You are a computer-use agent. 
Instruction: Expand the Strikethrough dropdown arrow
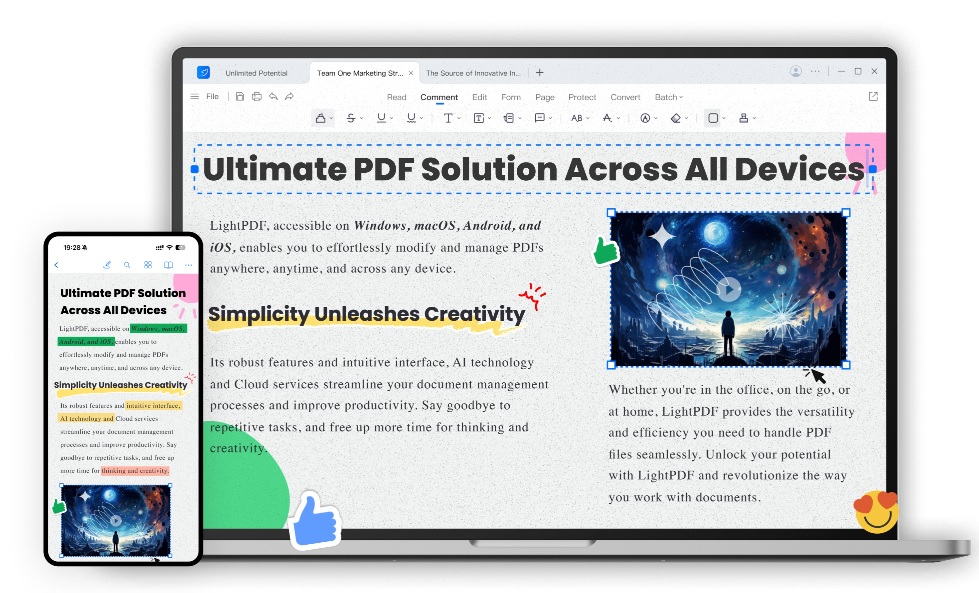pos(362,119)
